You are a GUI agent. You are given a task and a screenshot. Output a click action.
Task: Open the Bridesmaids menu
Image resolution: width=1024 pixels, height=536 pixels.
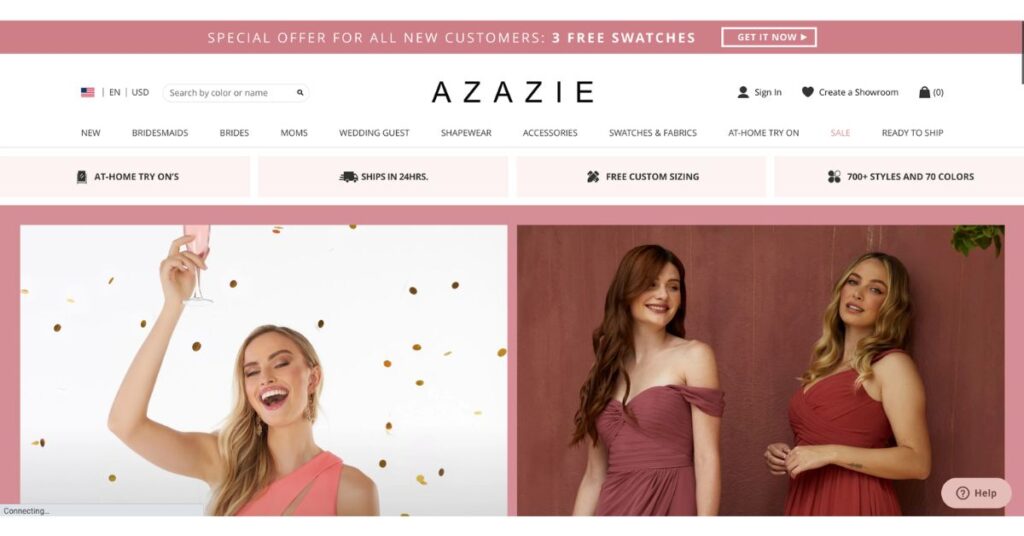(160, 133)
